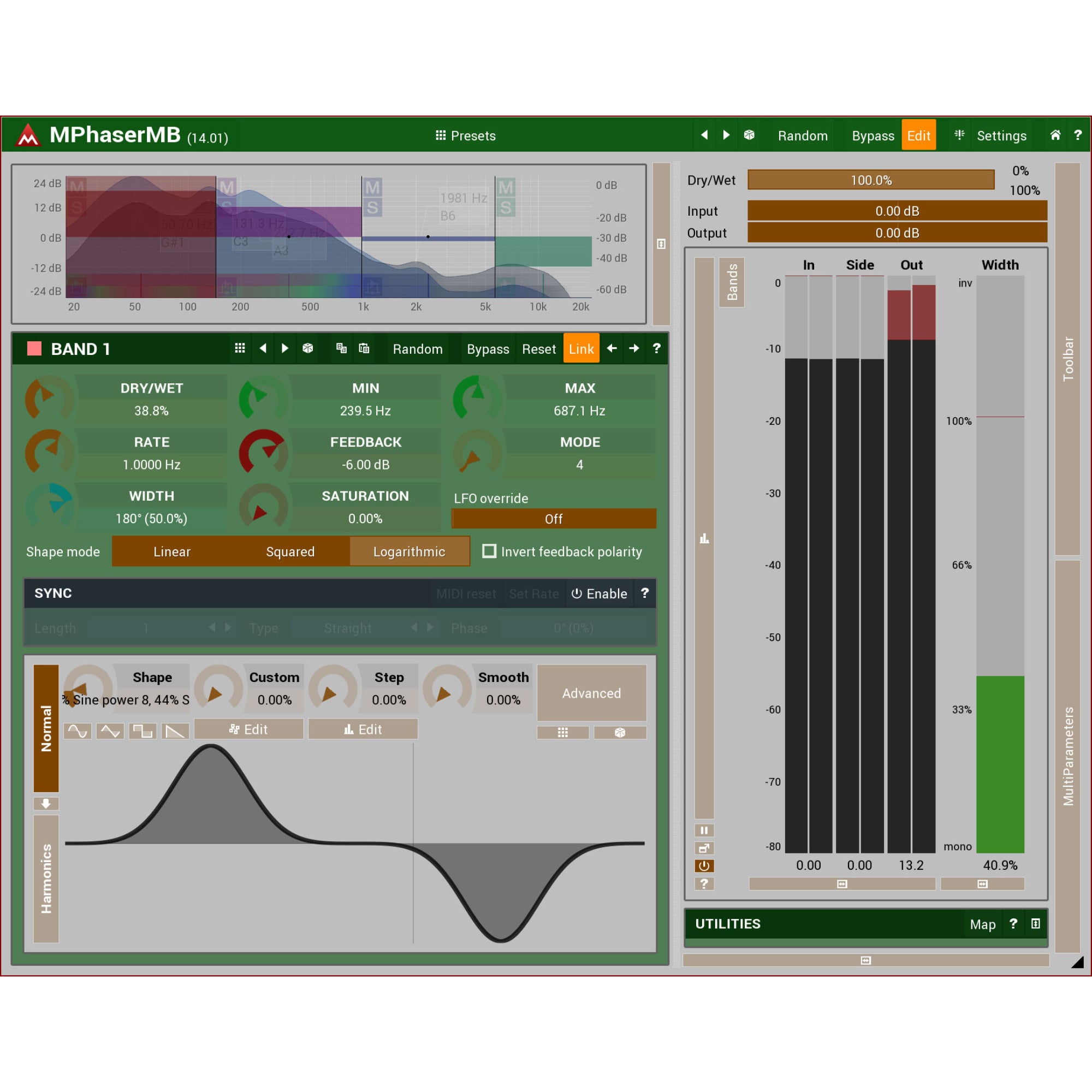Enable the Sync section
The width and height of the screenshot is (1092, 1092).
(x=599, y=594)
